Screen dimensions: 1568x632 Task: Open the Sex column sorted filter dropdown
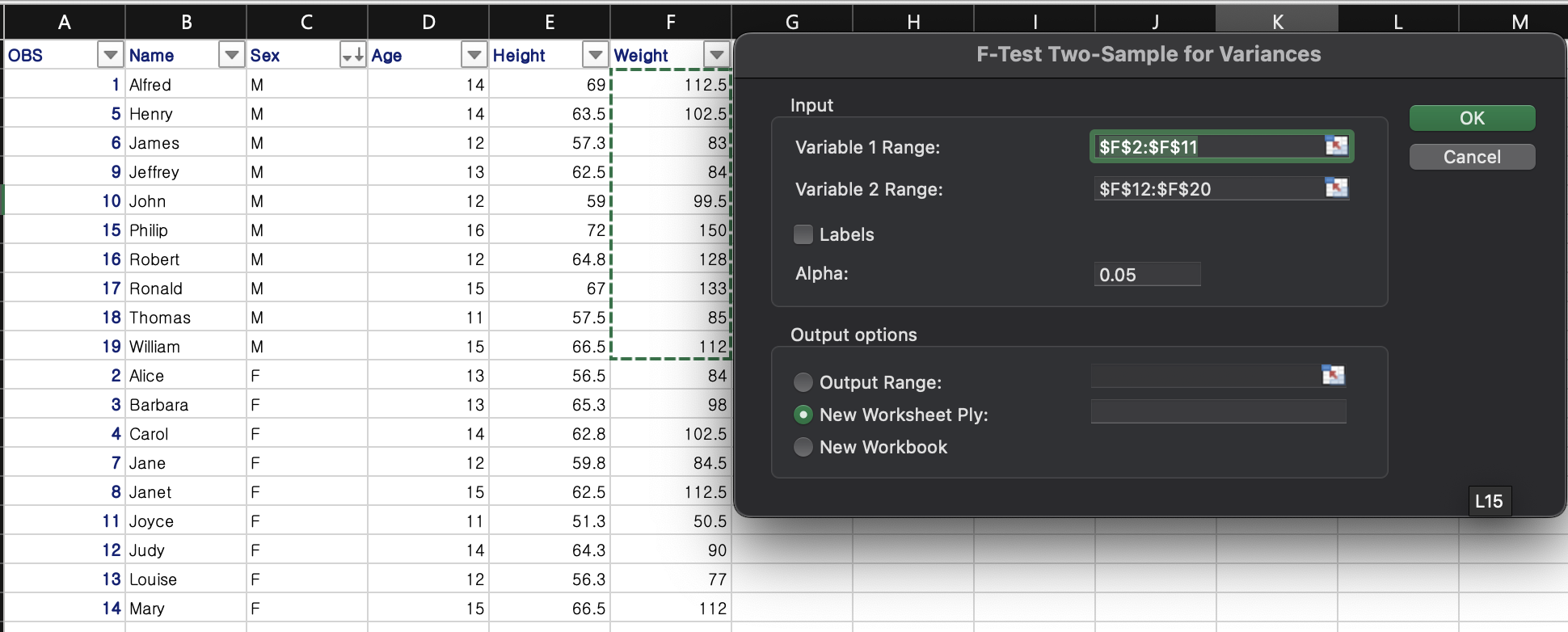[352, 55]
